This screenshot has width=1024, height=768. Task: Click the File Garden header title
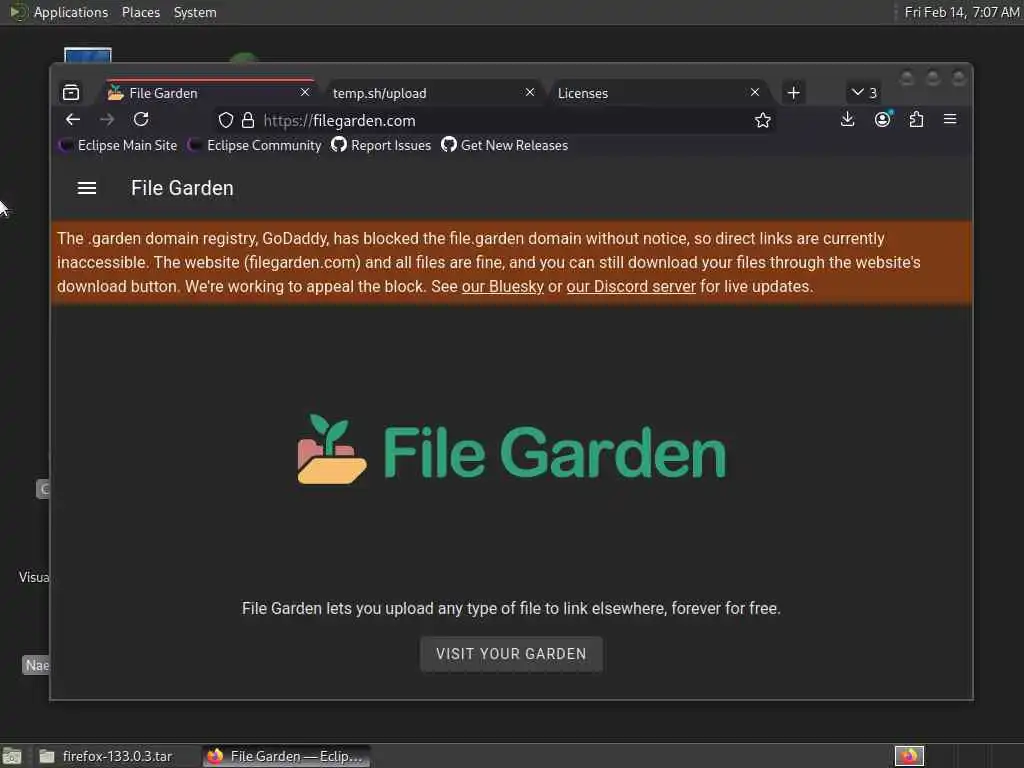tap(182, 188)
